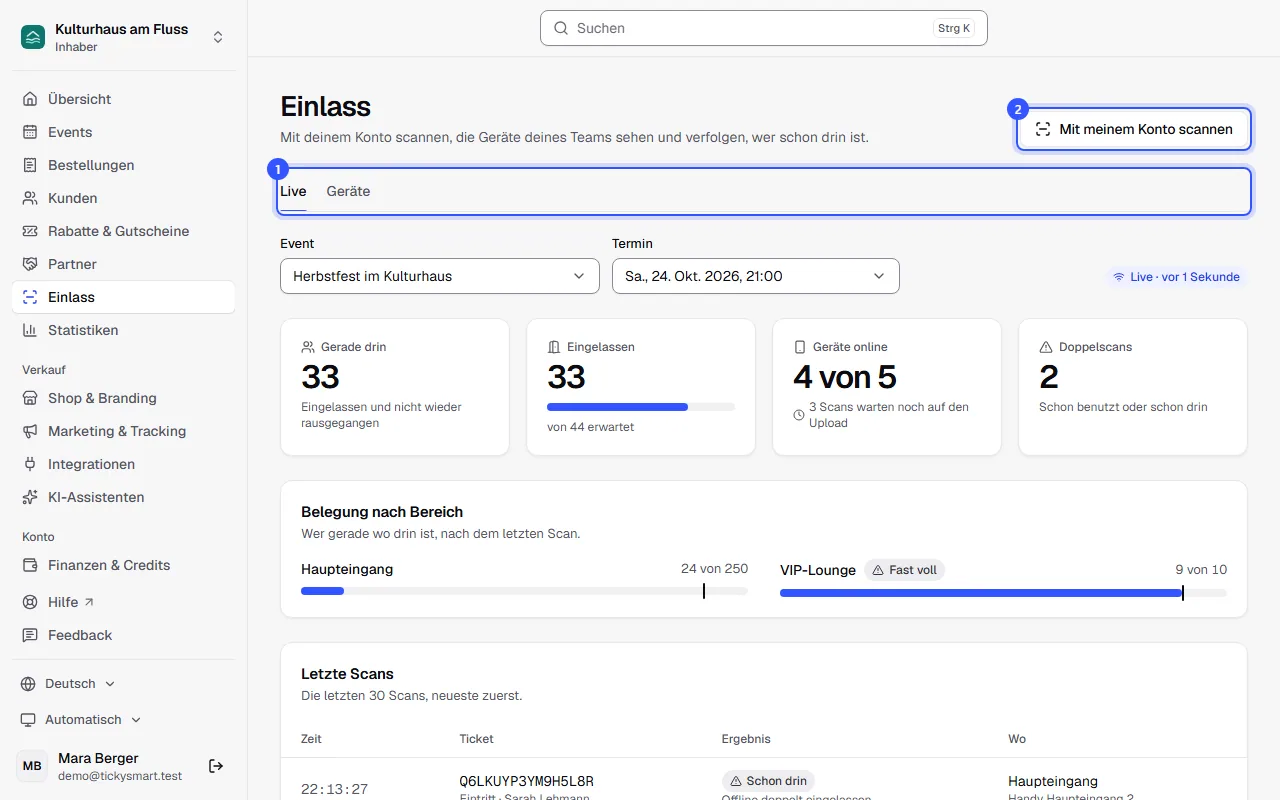Click the megaphone icon beside Marketing & Tracking
This screenshot has height=800, width=1280.
pyautogui.click(x=30, y=431)
